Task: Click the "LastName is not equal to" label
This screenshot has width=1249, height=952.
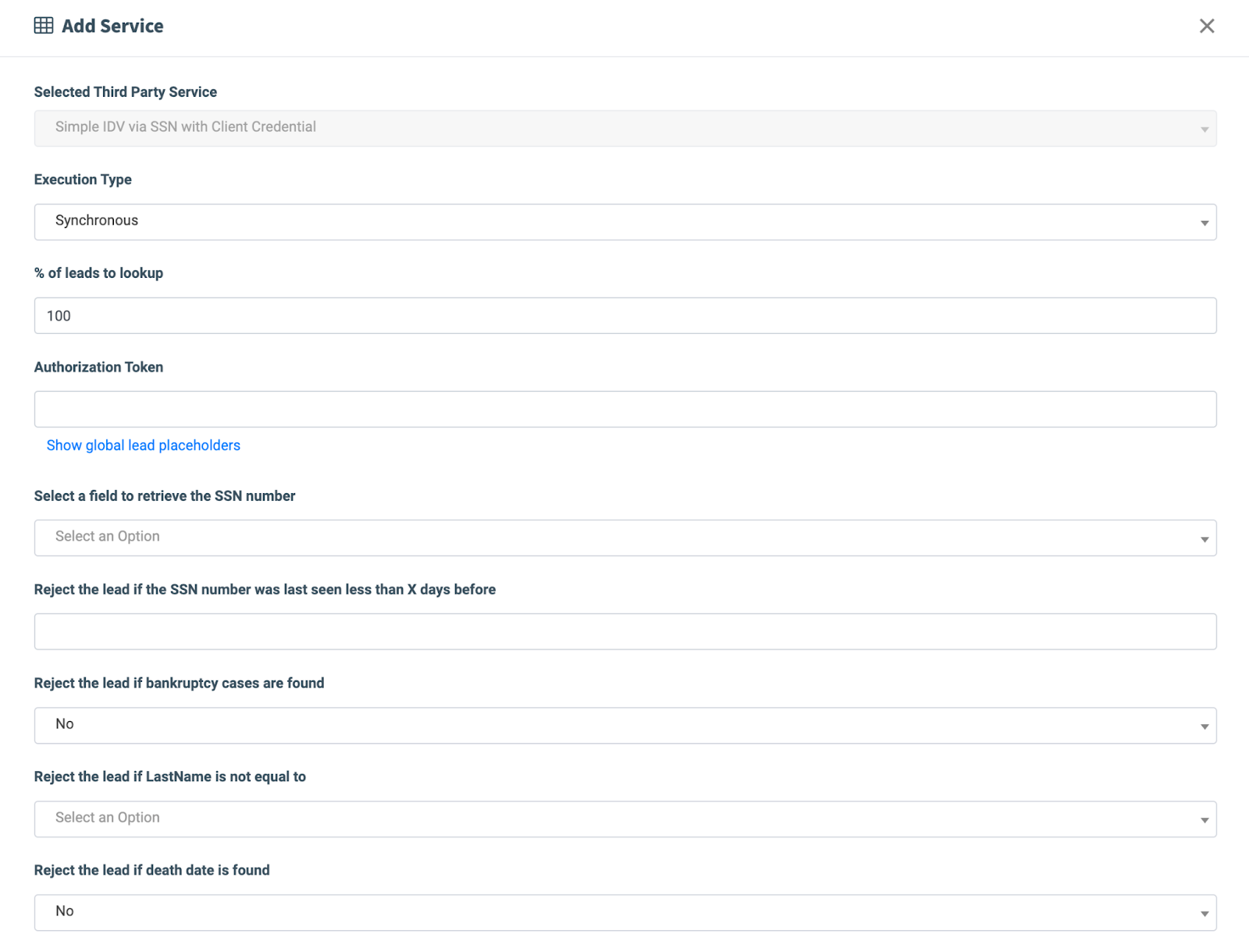Action: 169,777
